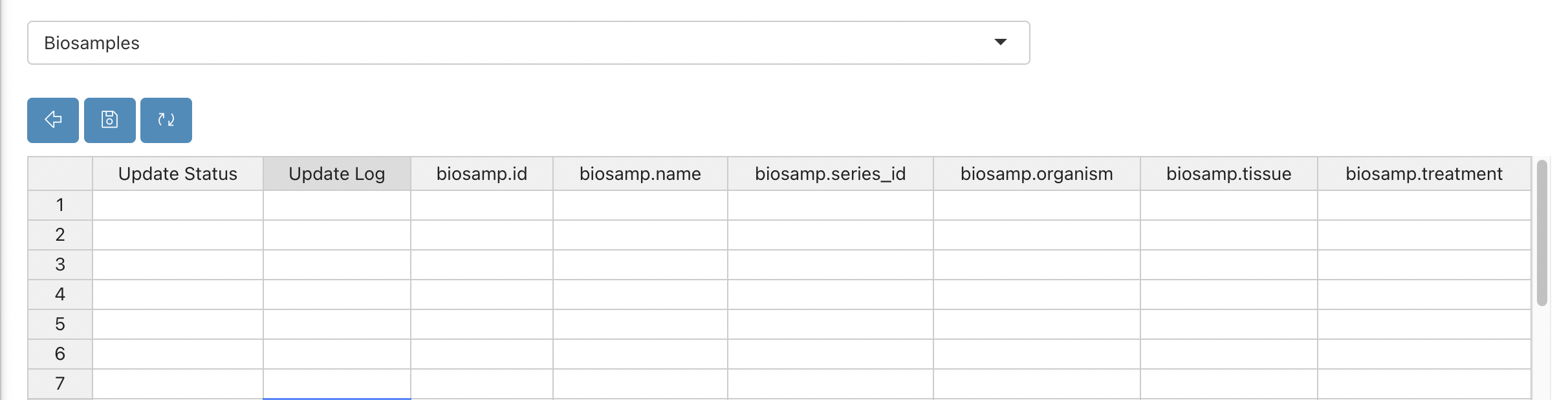Click the back arrow button
The image size is (1568, 400).
(53, 120)
